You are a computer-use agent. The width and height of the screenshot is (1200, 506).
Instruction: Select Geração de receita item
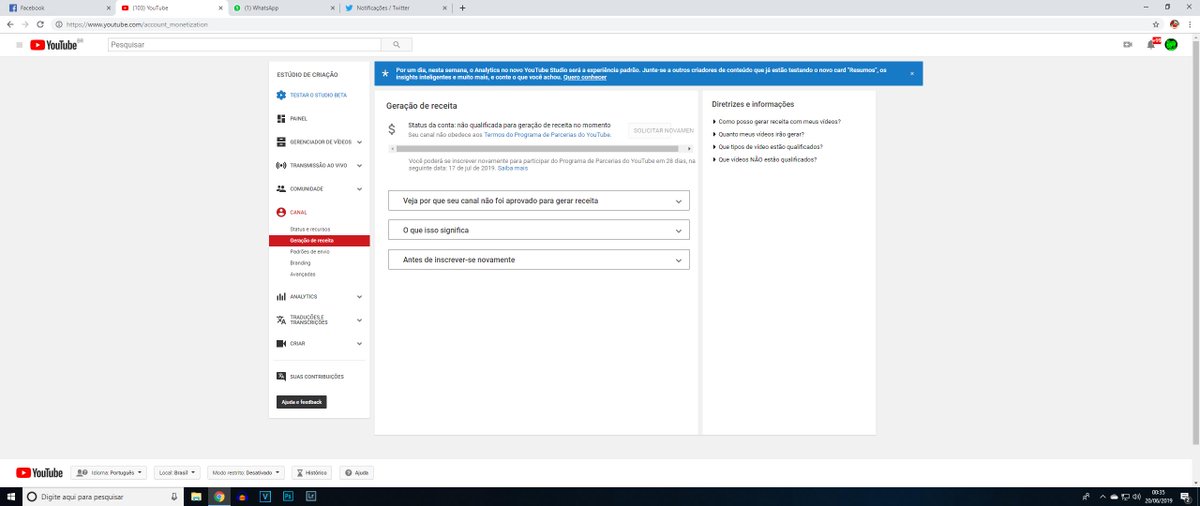[x=319, y=241]
